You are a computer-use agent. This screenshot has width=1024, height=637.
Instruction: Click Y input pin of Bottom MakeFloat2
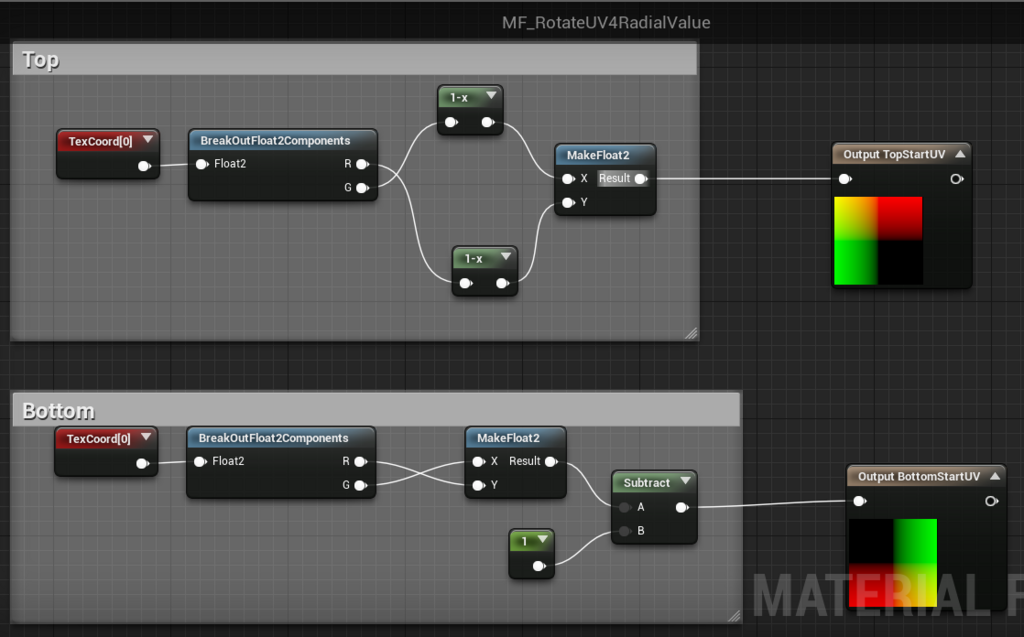pyautogui.click(x=479, y=485)
